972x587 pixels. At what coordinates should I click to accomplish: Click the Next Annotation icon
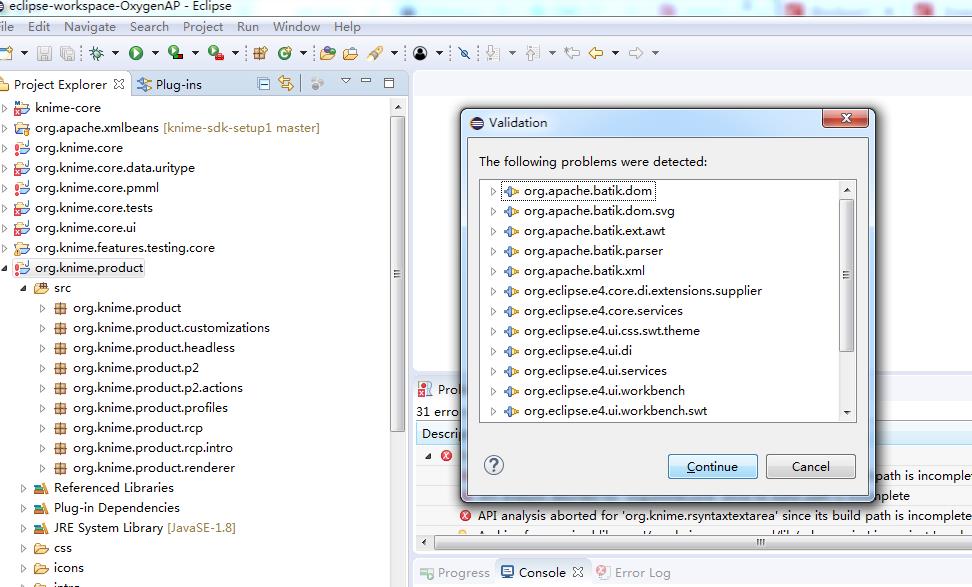click(x=493, y=53)
